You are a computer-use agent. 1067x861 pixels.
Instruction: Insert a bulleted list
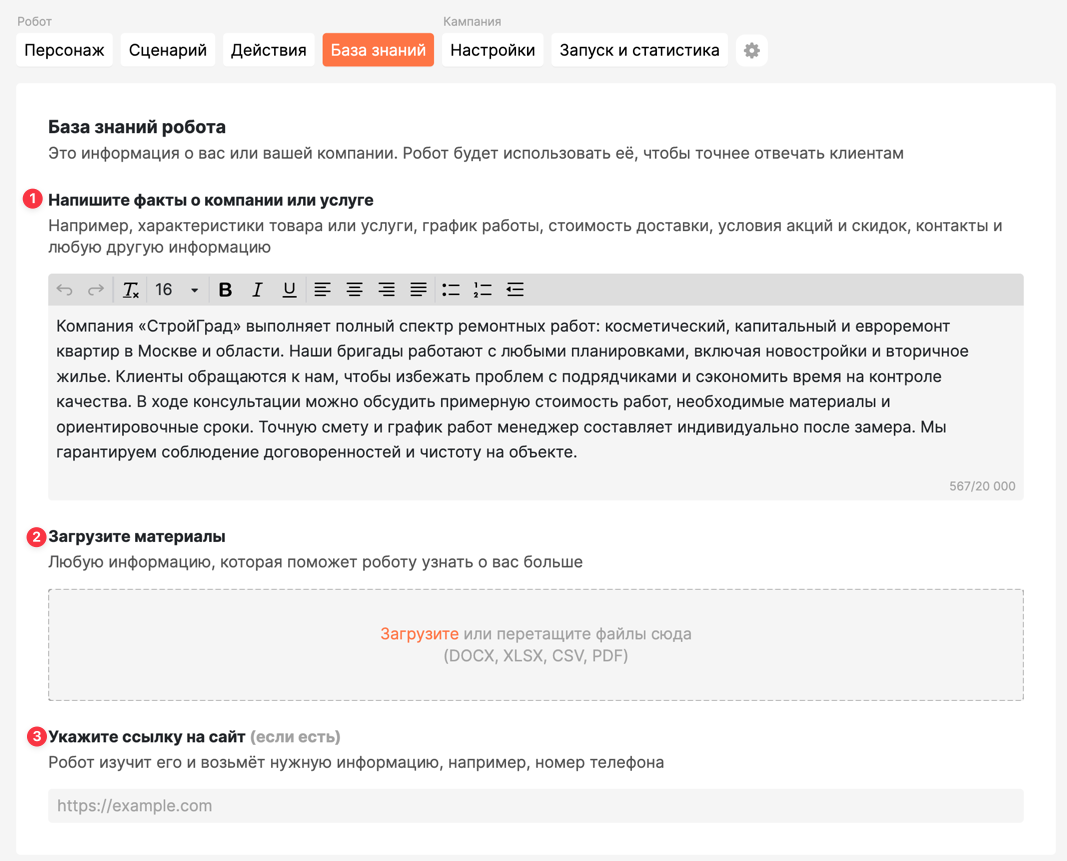[450, 290]
